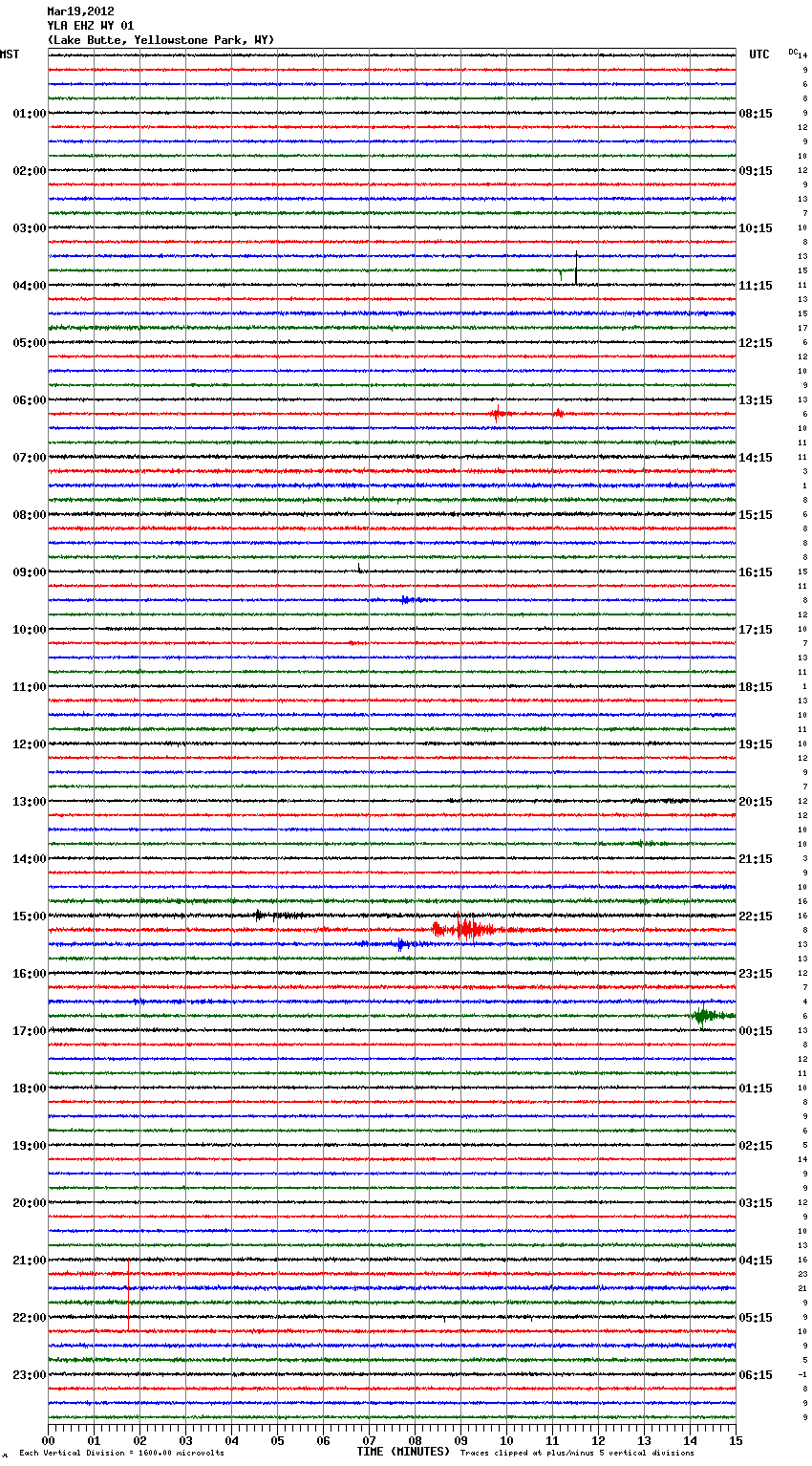Click the "04:00" MST hour label
The height and width of the screenshot is (1466, 812).
(x=30, y=286)
